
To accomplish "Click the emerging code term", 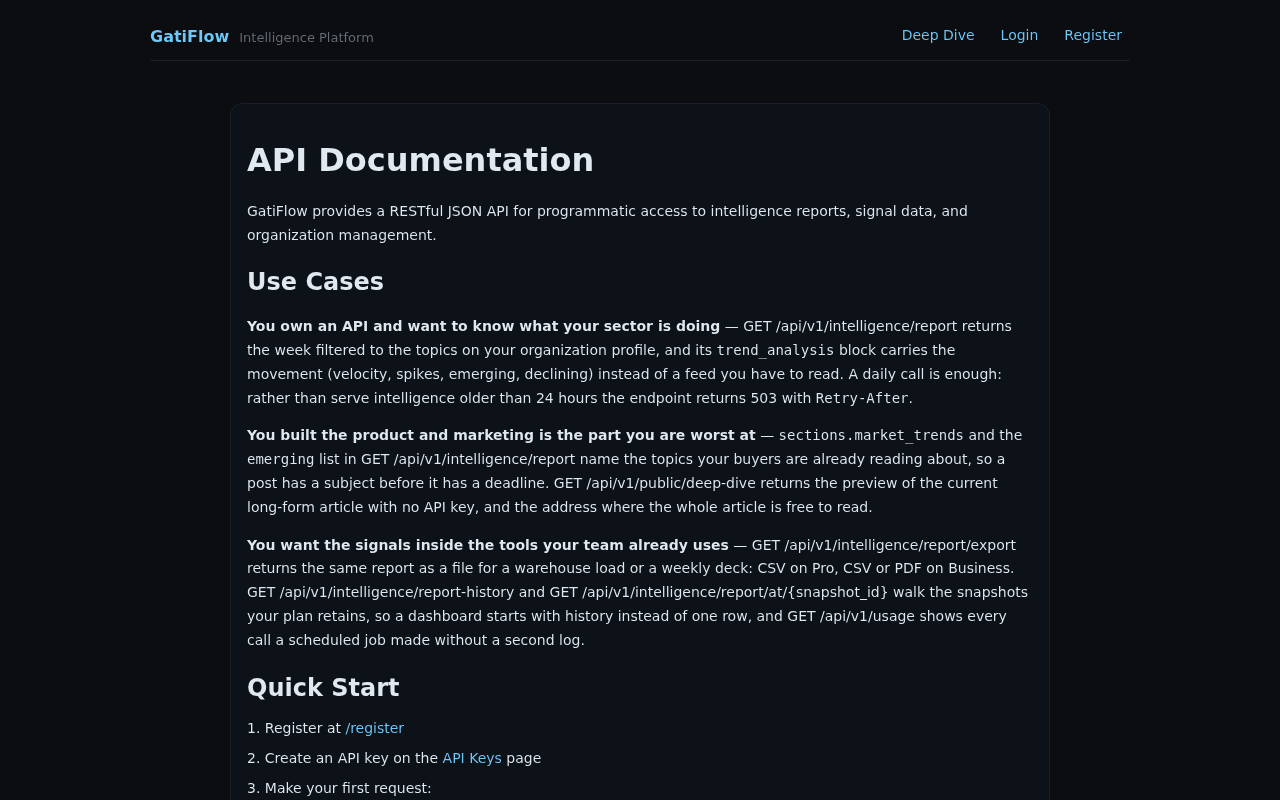I will click(x=281, y=459).
